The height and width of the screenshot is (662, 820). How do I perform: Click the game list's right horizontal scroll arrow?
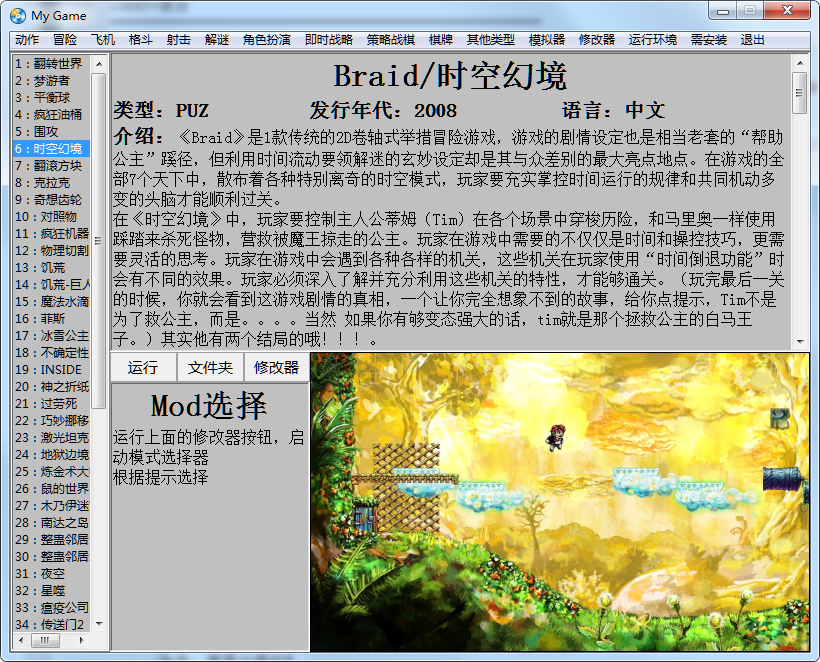[x=82, y=640]
